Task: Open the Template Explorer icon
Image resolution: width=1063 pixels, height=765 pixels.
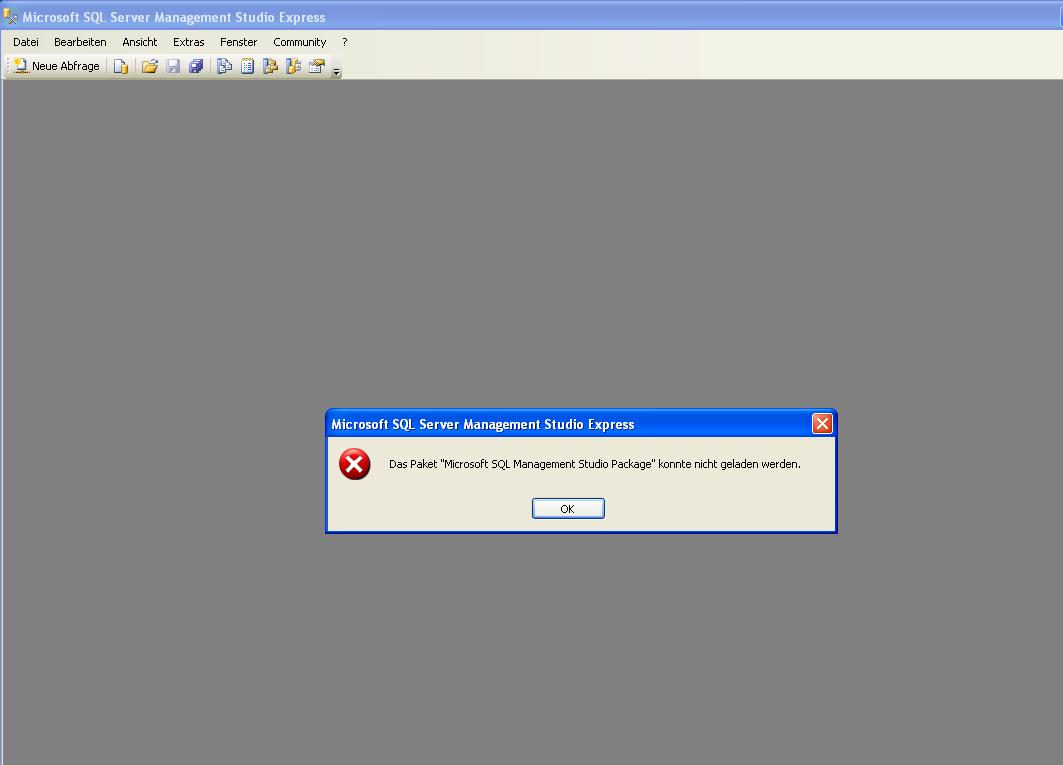Action: tap(294, 66)
